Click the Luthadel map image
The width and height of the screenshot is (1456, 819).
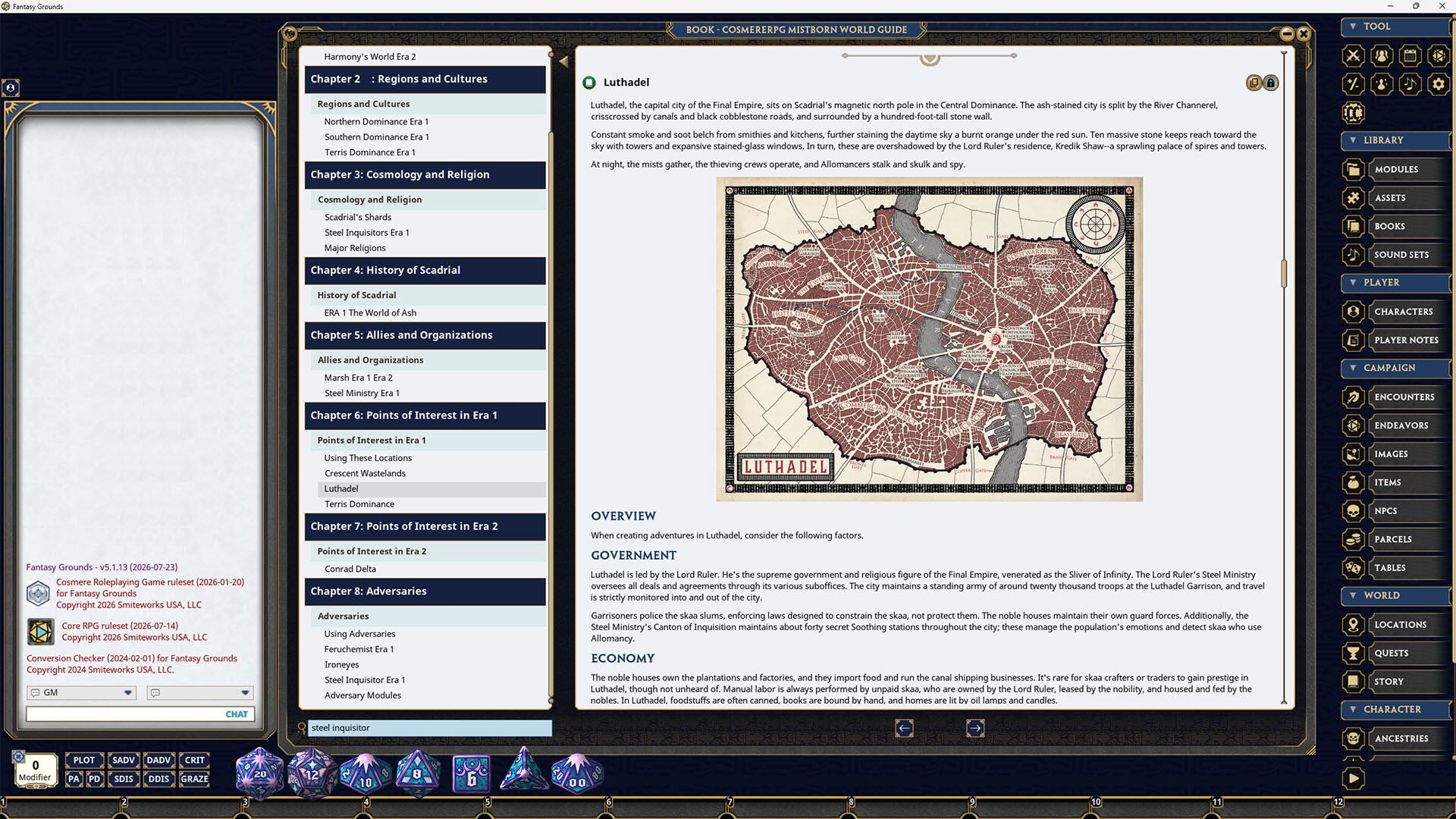pyautogui.click(x=929, y=340)
